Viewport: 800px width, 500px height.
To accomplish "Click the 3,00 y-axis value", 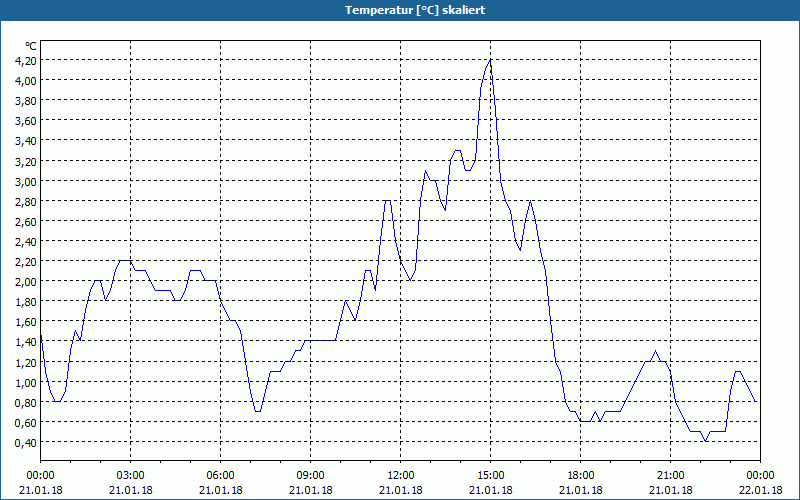I will (26, 181).
